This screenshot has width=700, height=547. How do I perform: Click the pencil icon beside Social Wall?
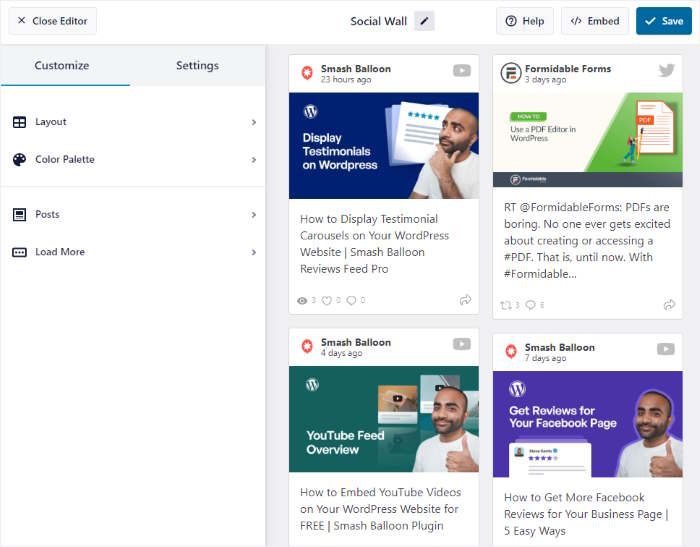tap(424, 21)
